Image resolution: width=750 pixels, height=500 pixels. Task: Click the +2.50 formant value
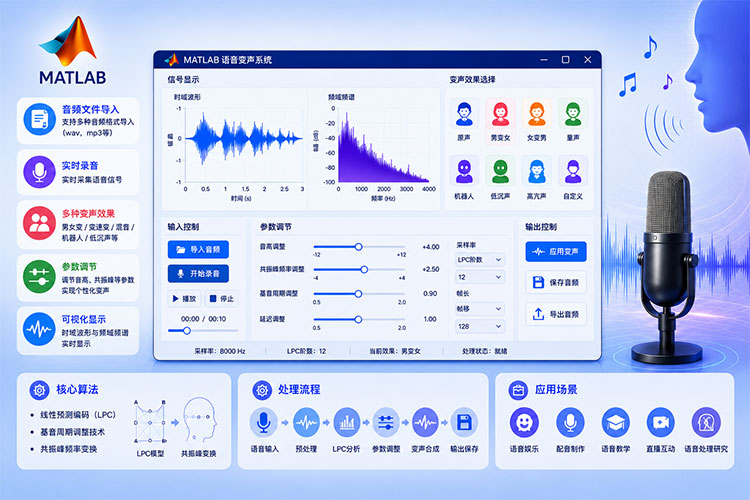point(430,269)
